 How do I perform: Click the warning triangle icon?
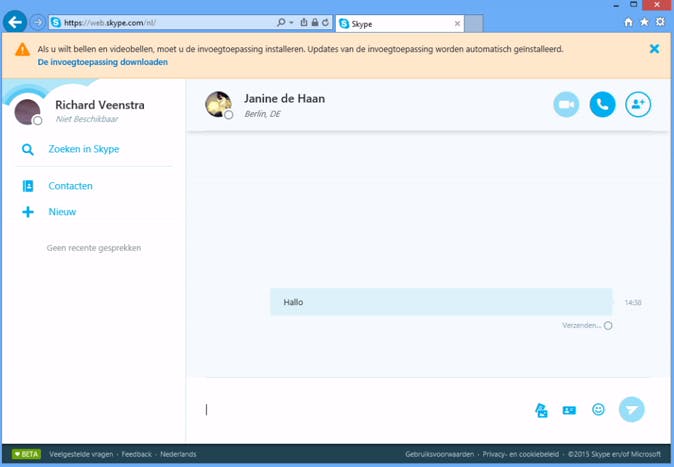[x=22, y=49]
